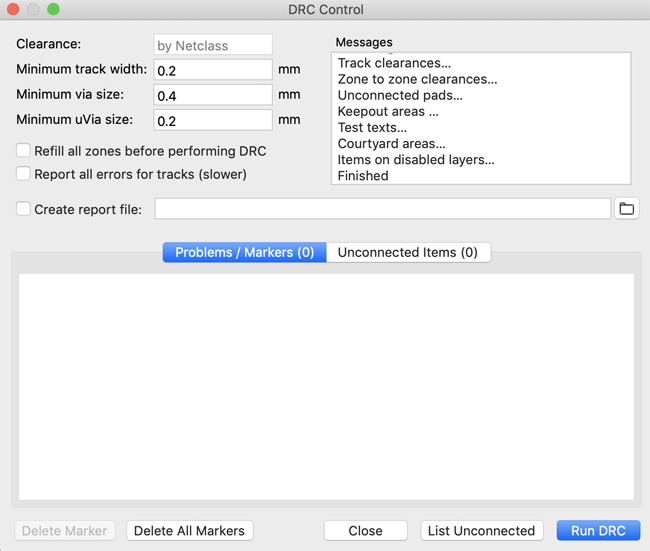
Task: Open the Unconnected Items tab
Action: [x=408, y=252]
